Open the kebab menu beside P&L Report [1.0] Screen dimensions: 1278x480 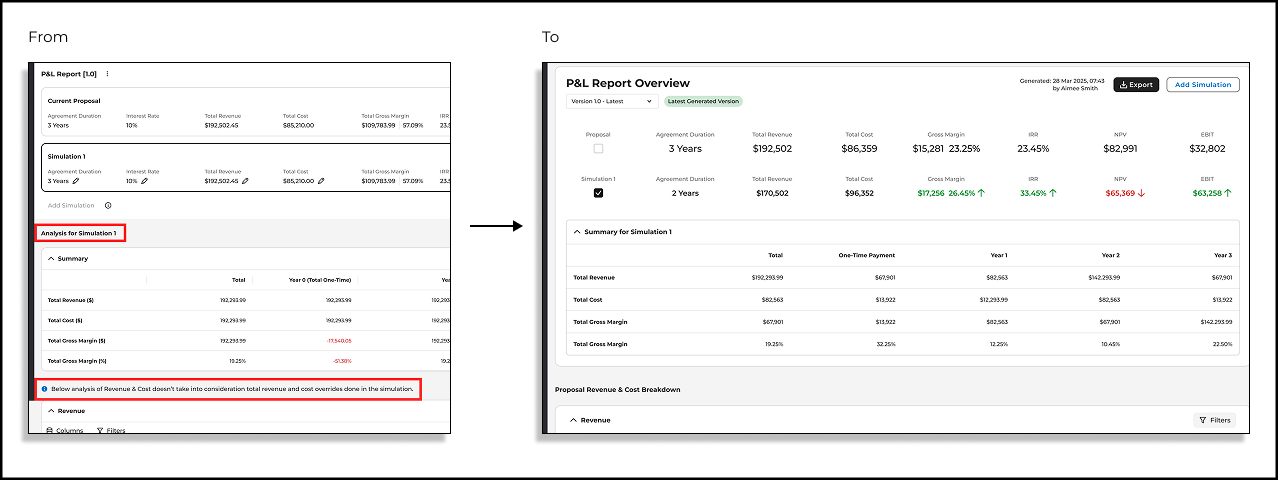(107, 73)
